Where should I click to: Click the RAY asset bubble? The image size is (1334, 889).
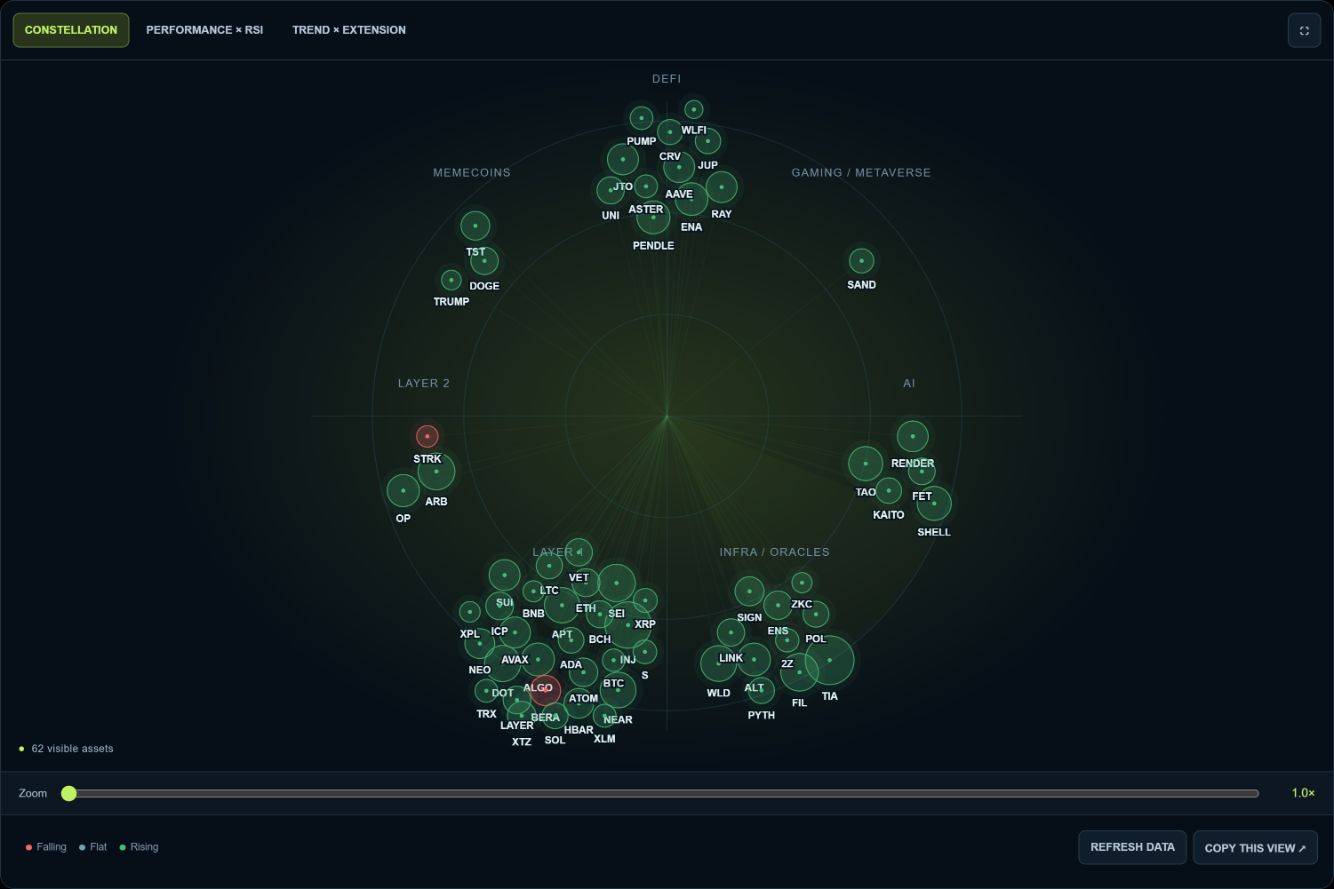[721, 187]
